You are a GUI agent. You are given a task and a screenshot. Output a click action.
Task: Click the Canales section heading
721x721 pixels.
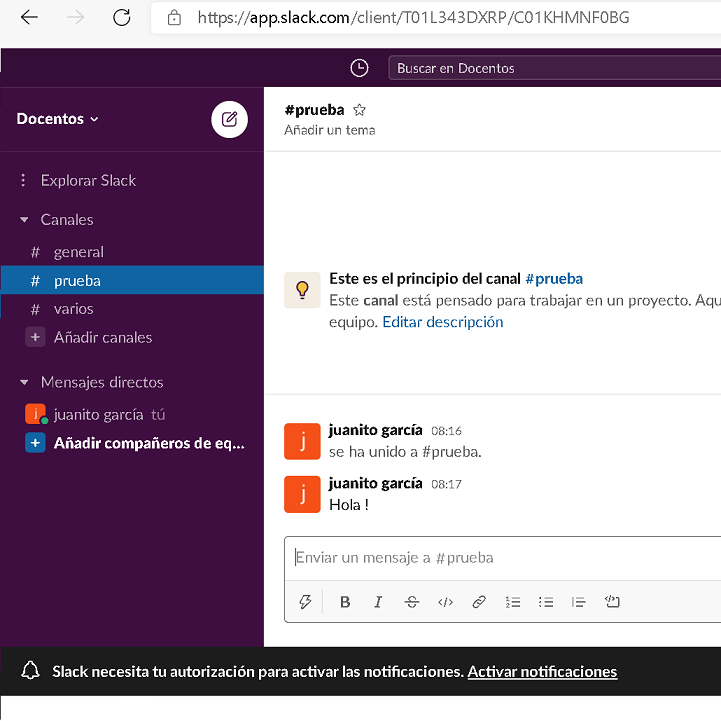[67, 220]
